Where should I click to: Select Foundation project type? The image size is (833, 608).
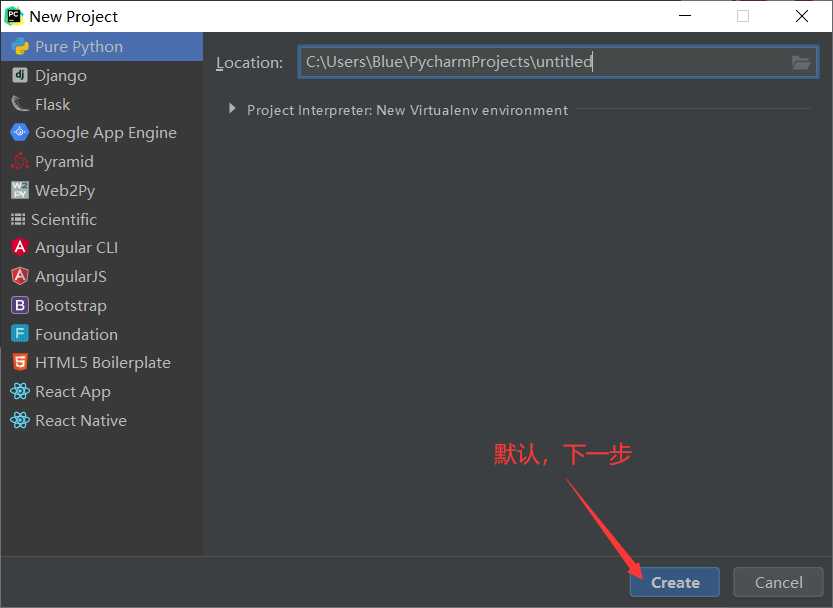point(102,334)
